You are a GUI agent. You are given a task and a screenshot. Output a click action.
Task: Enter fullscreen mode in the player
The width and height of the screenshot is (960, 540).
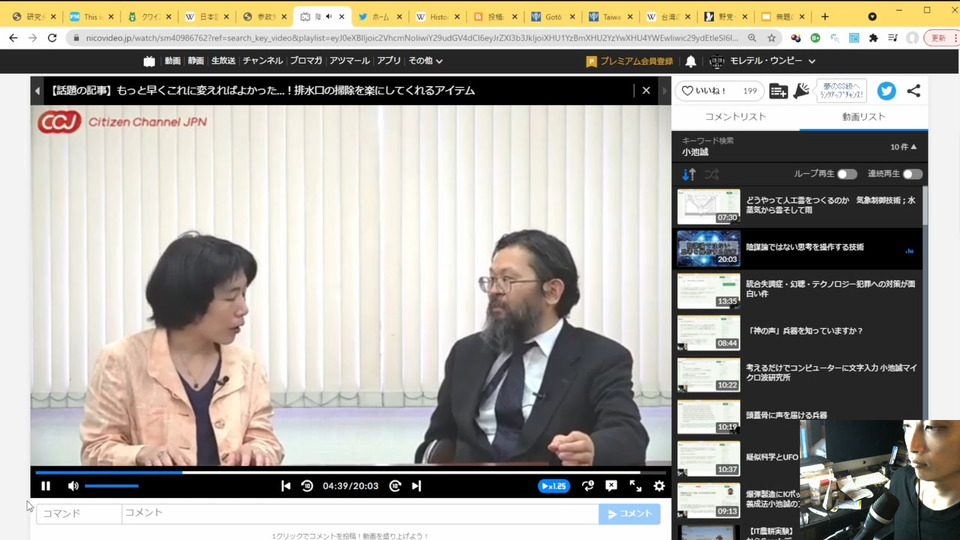pyautogui.click(x=636, y=486)
